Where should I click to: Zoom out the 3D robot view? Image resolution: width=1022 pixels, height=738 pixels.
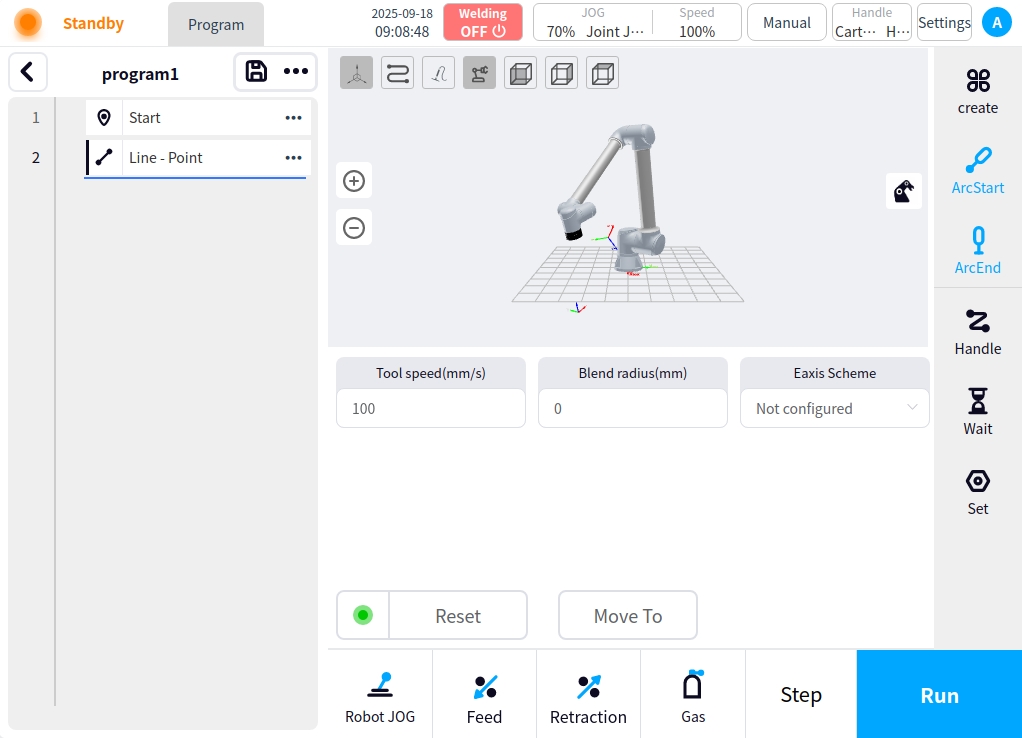[x=354, y=228]
